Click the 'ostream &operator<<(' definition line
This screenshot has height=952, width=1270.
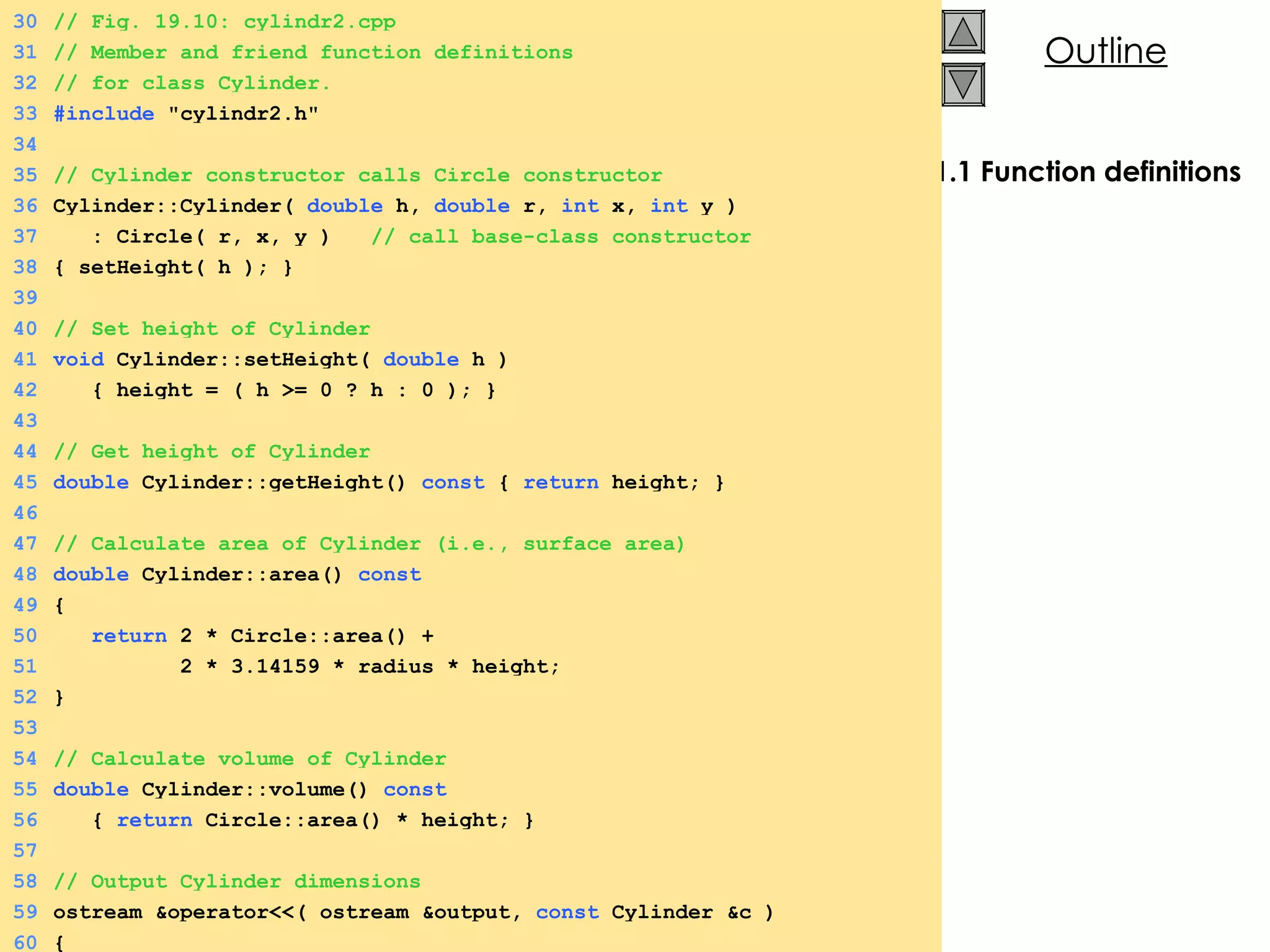[414, 913]
